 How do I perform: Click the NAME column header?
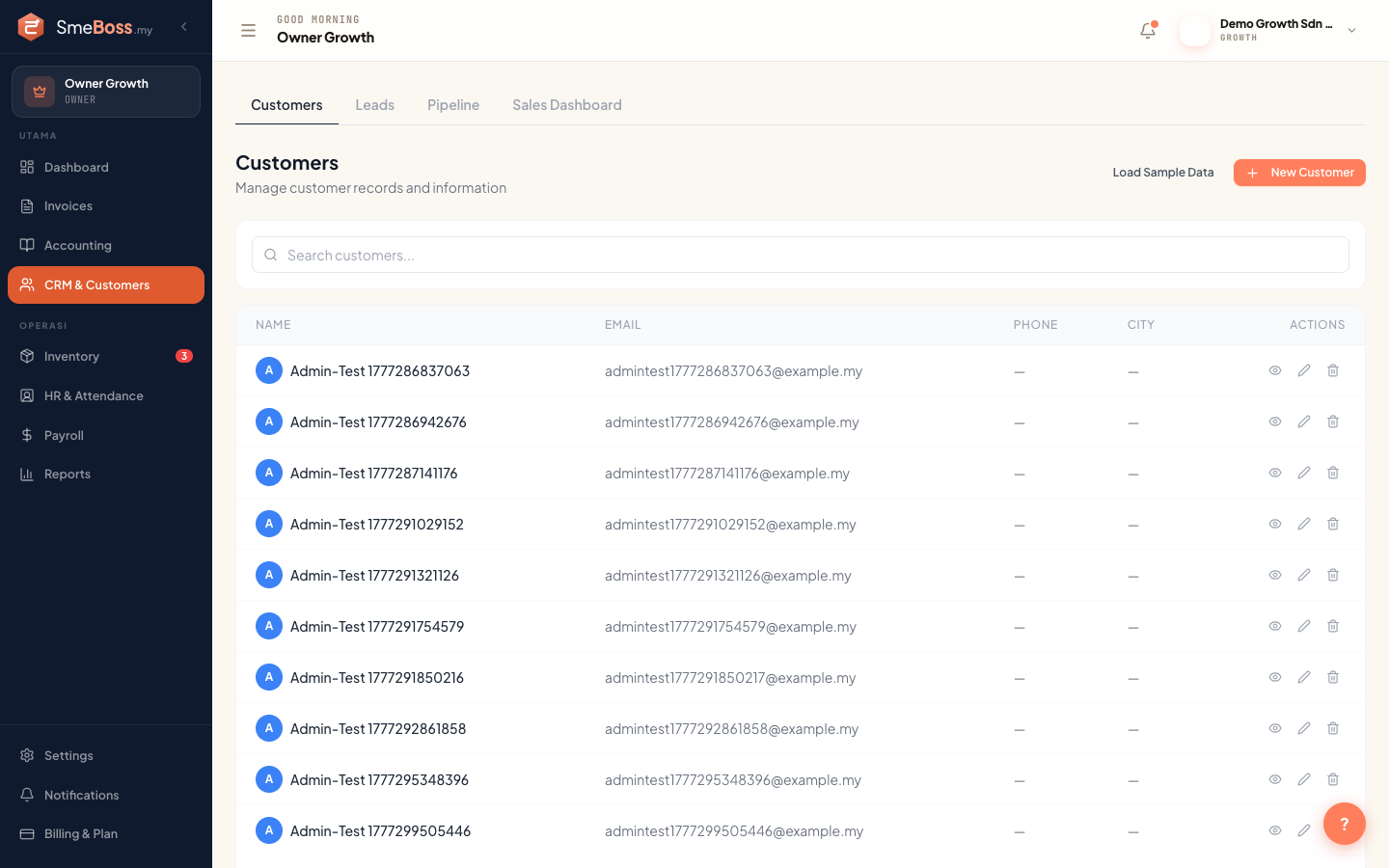[x=273, y=325]
